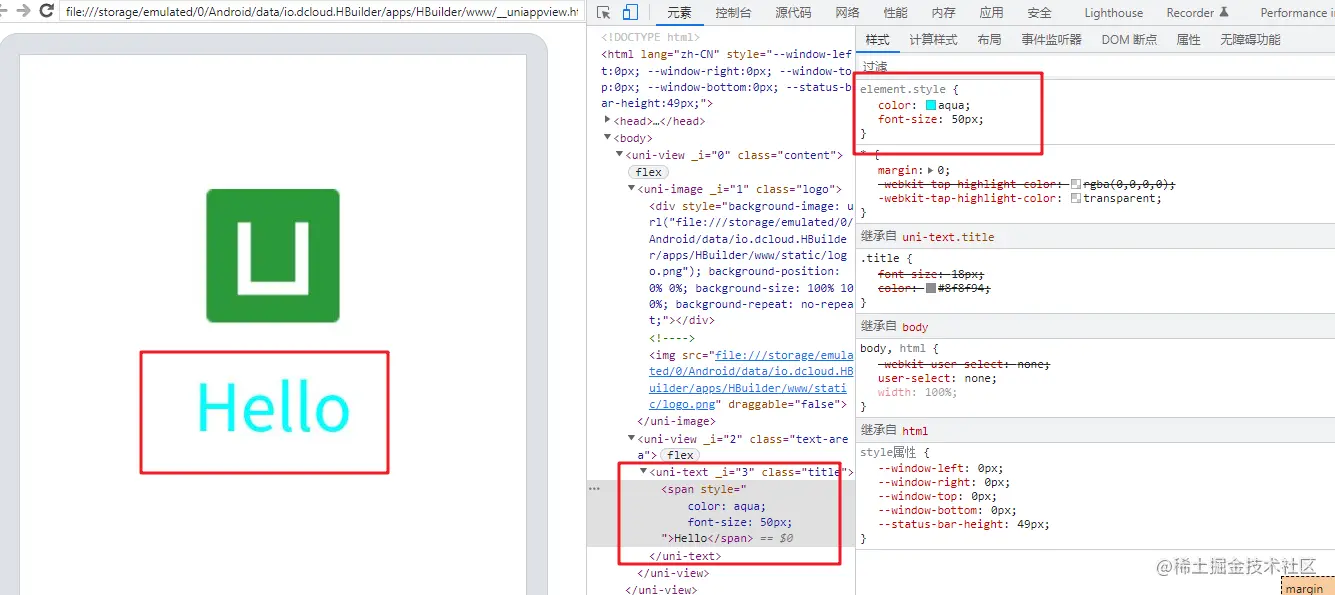Collapse the body element in DOM tree
This screenshot has width=1335, height=595.
pyautogui.click(x=608, y=137)
